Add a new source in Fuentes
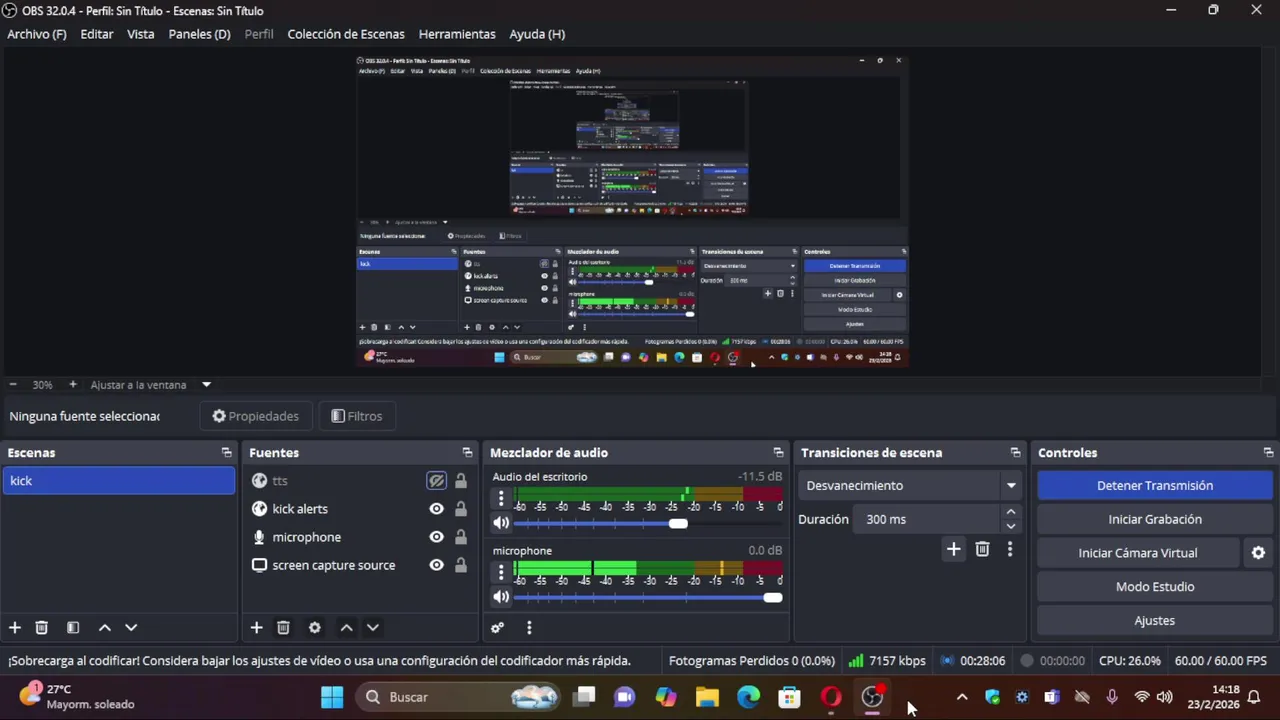The width and height of the screenshot is (1280, 720). pyautogui.click(x=256, y=627)
